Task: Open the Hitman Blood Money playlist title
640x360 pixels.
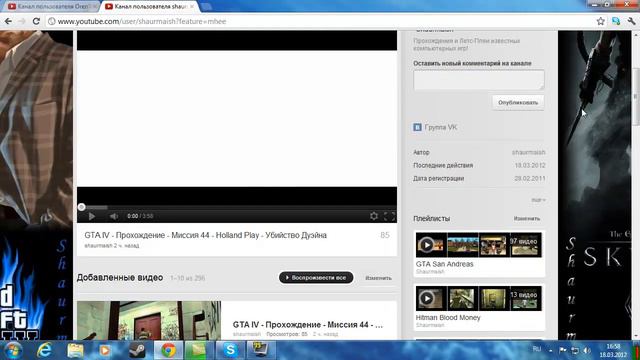Action: point(448,318)
